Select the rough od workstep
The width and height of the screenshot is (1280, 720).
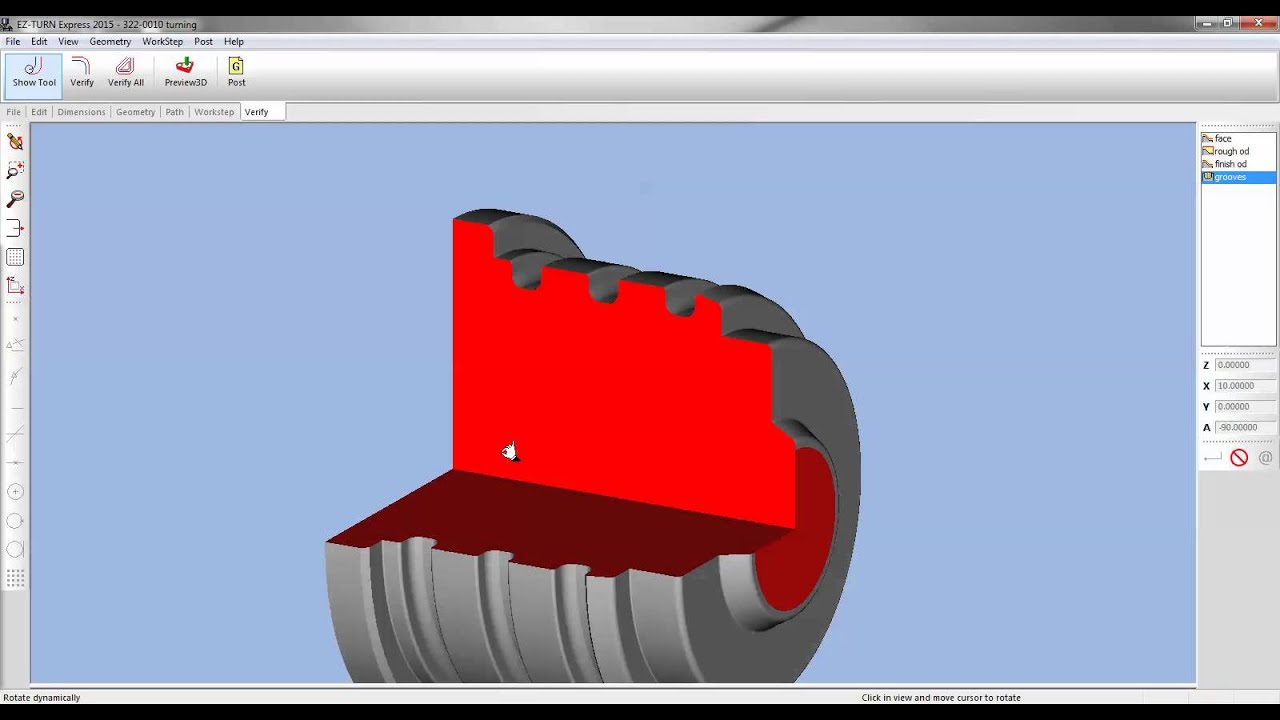point(1238,151)
